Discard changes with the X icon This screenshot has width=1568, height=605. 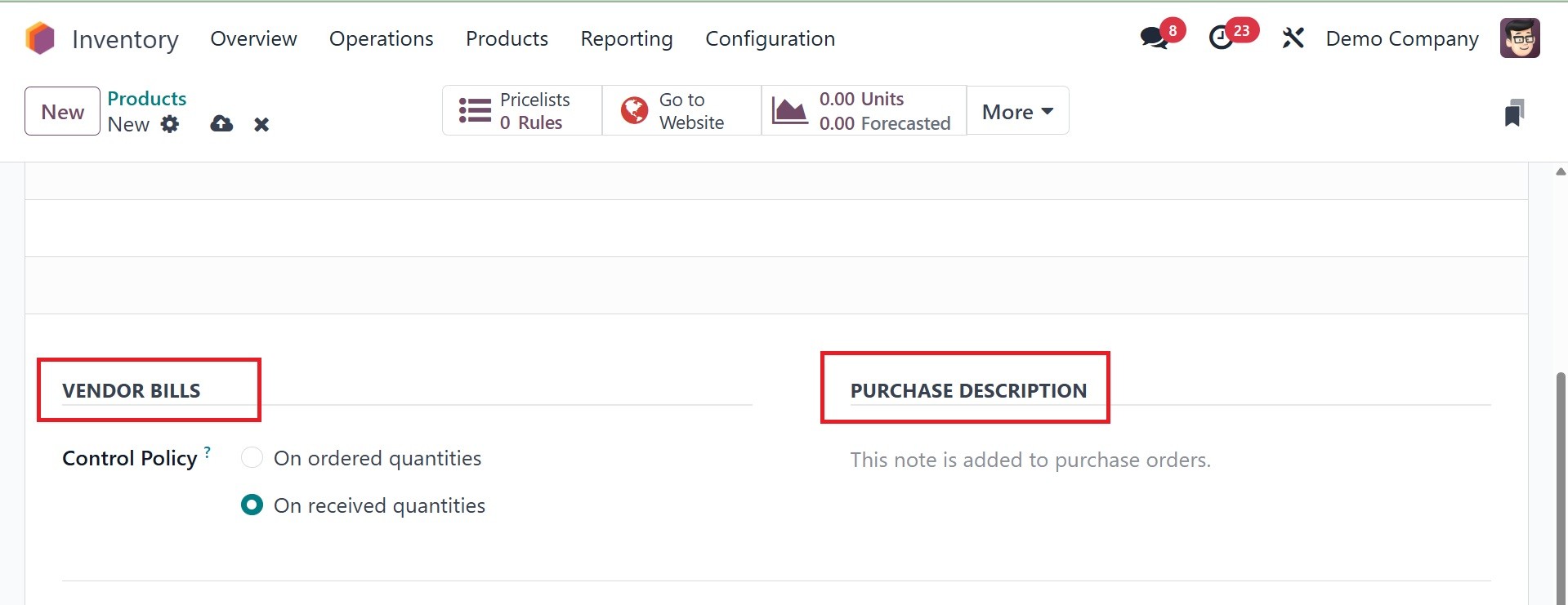(261, 125)
